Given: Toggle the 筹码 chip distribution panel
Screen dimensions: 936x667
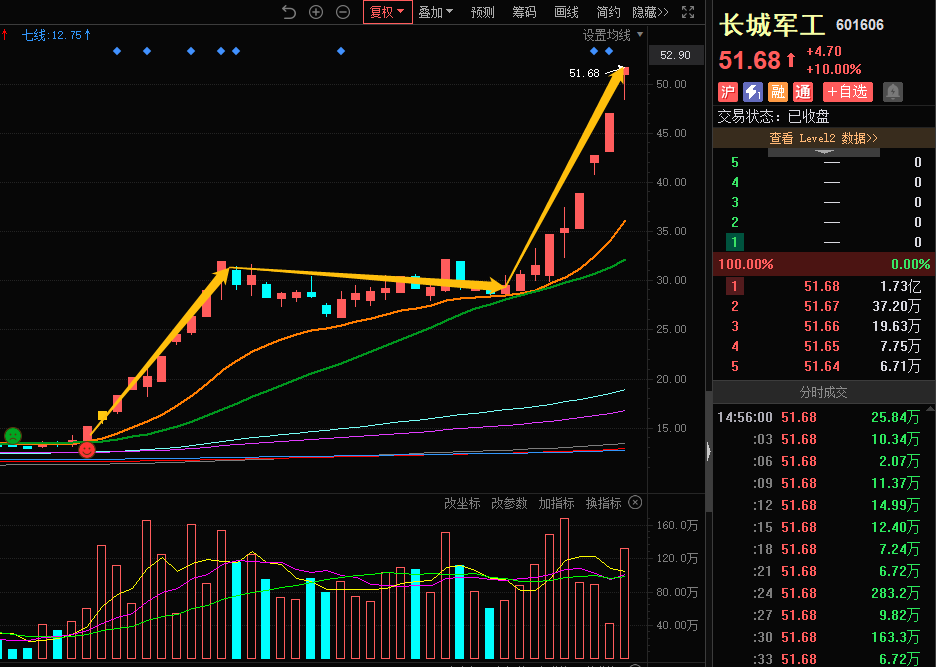Looking at the screenshot, I should (524, 12).
